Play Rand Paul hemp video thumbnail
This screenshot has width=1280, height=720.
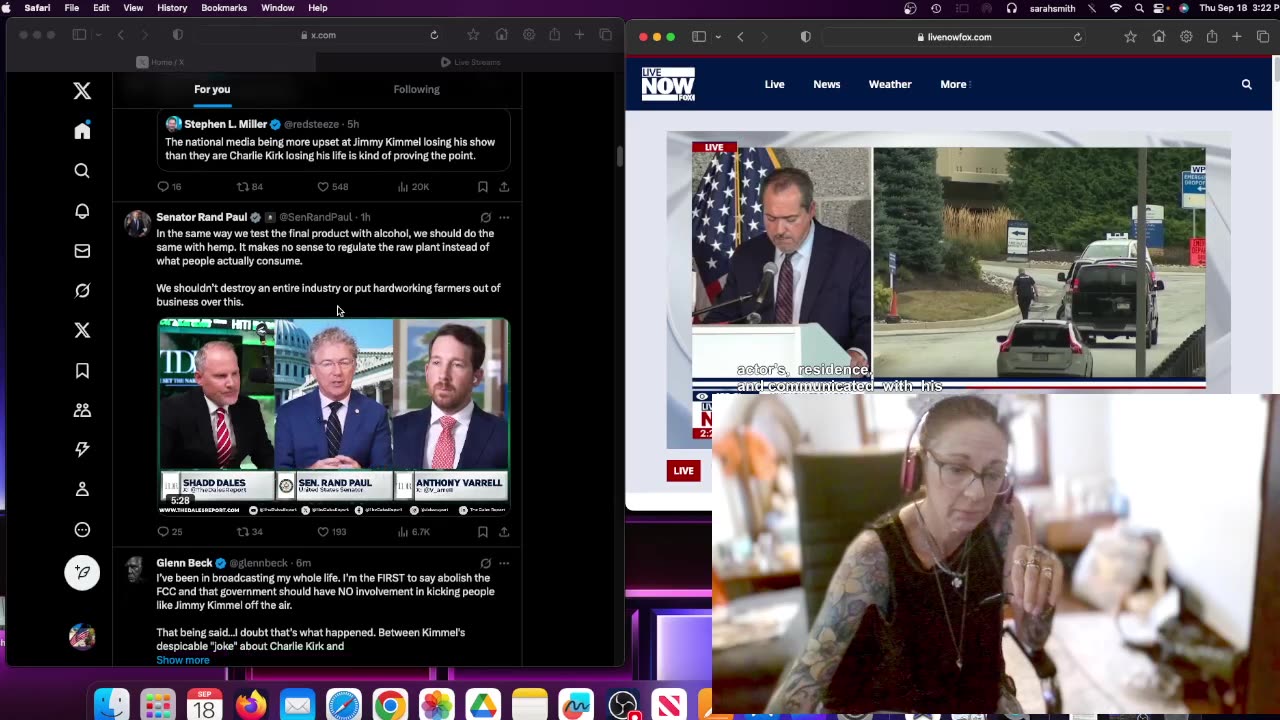(334, 416)
